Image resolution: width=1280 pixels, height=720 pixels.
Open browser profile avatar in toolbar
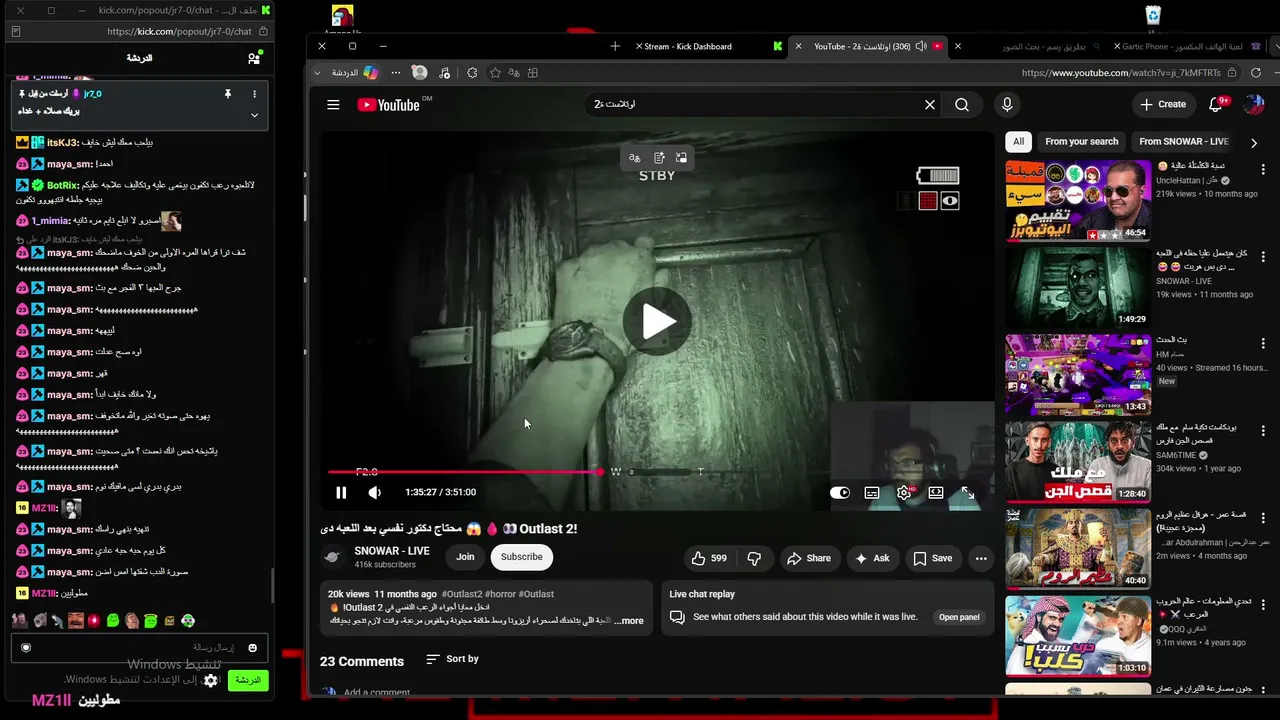[420, 73]
